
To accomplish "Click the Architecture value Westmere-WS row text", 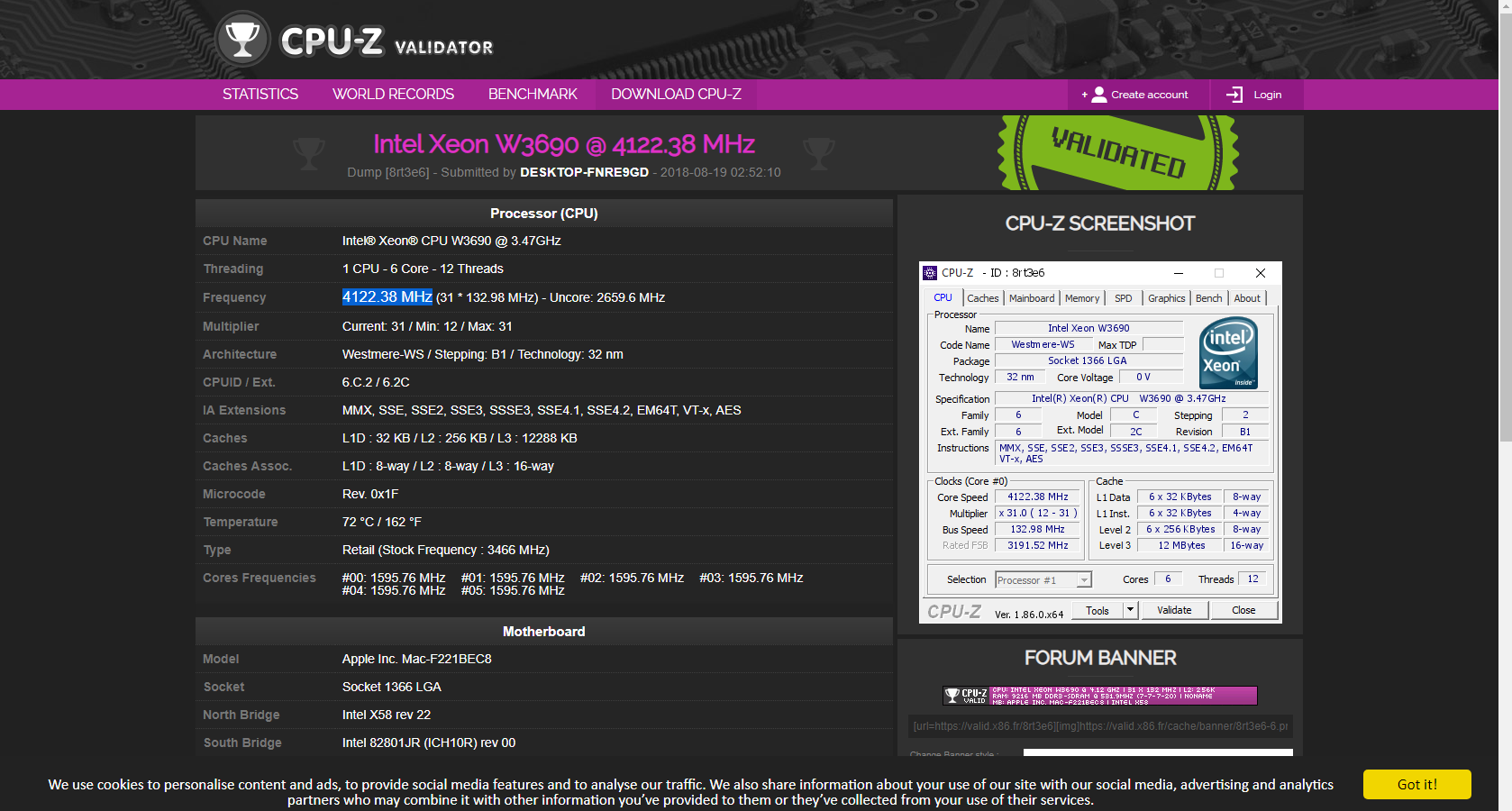I will (x=483, y=354).
